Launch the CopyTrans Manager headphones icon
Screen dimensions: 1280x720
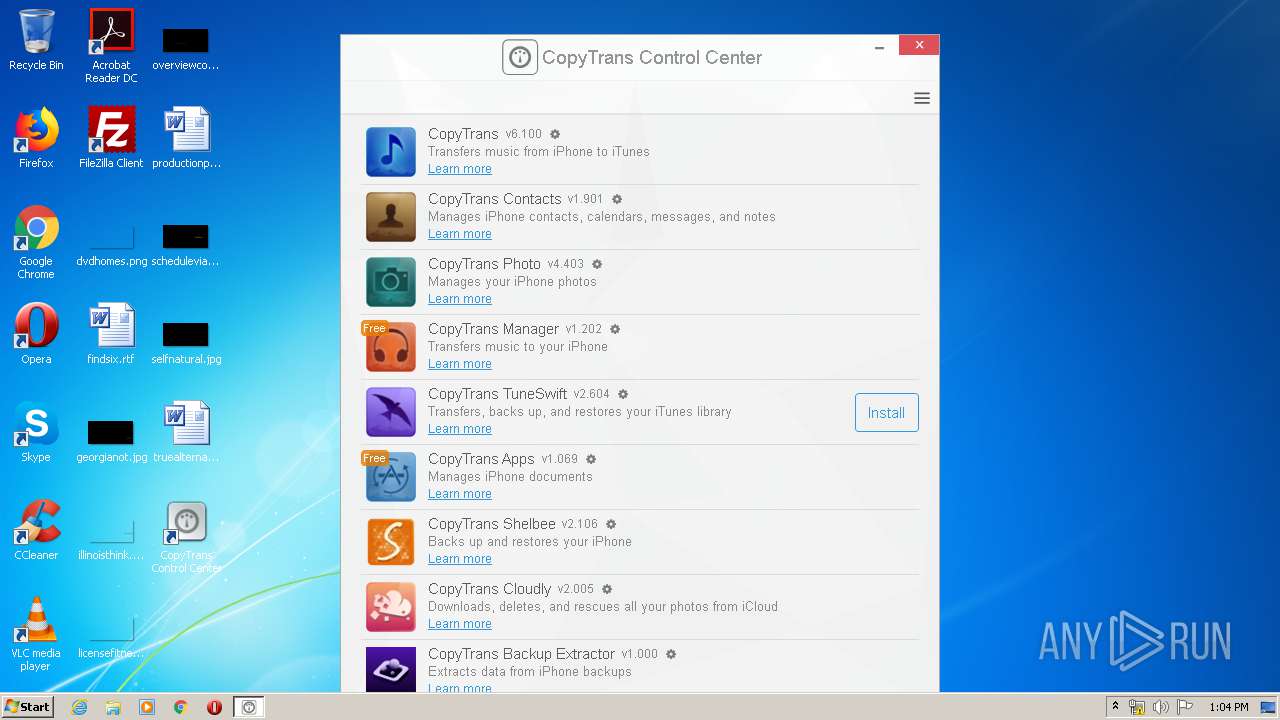pyautogui.click(x=391, y=347)
